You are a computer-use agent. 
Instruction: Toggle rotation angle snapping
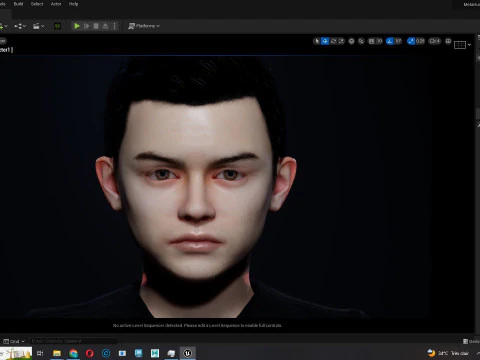point(390,41)
